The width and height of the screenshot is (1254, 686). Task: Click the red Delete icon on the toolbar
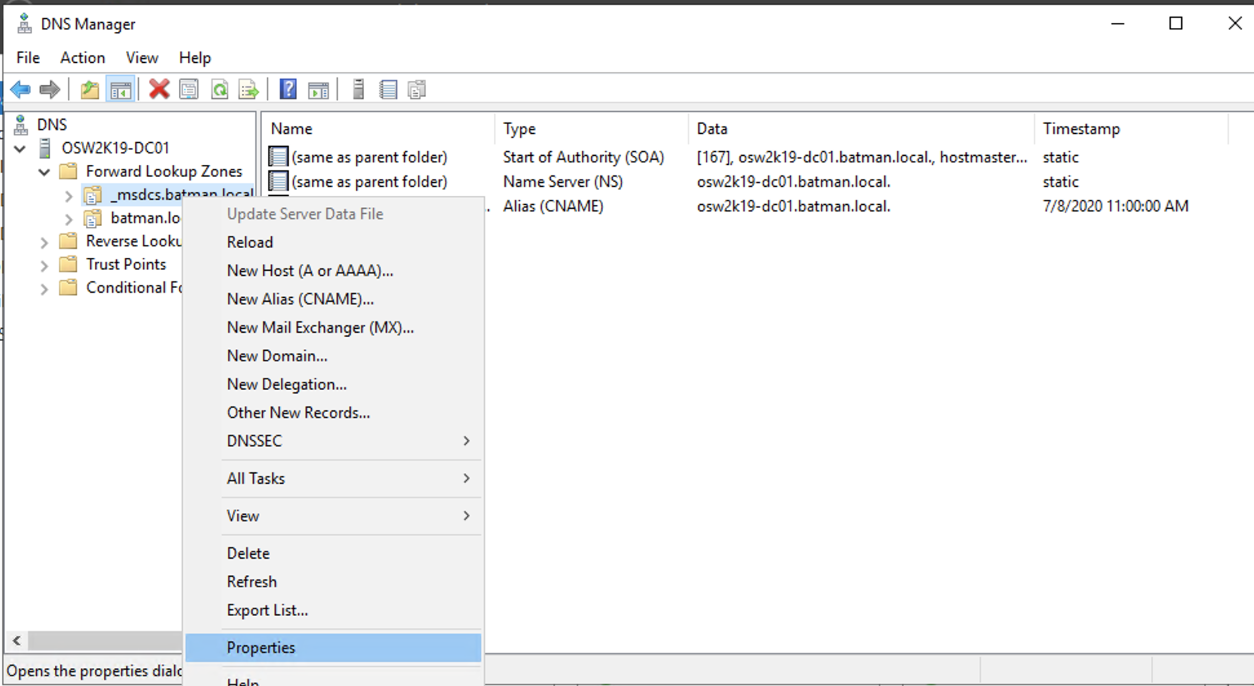(x=157, y=89)
